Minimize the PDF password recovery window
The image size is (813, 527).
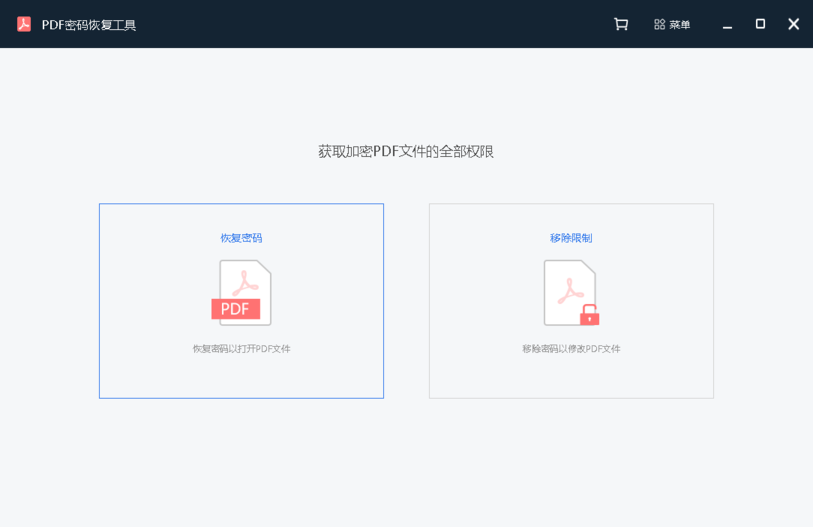point(727,24)
